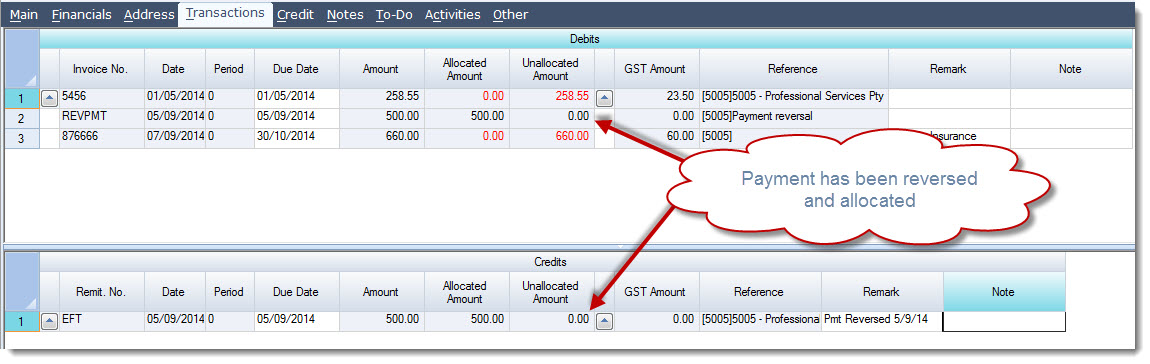This screenshot has width=1150, height=364.
Task: Select the Transactions tab
Action: point(224,14)
